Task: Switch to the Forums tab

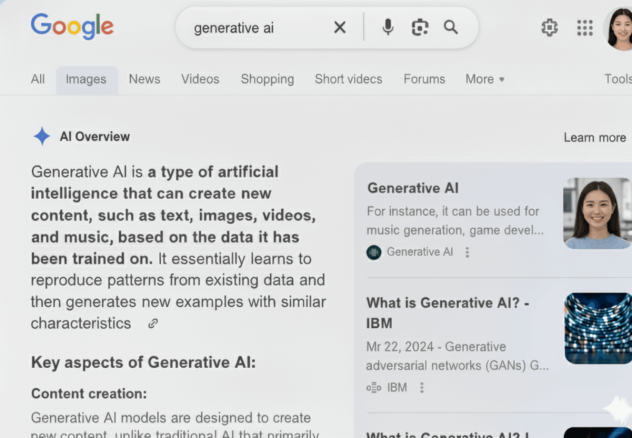Action: tap(424, 79)
